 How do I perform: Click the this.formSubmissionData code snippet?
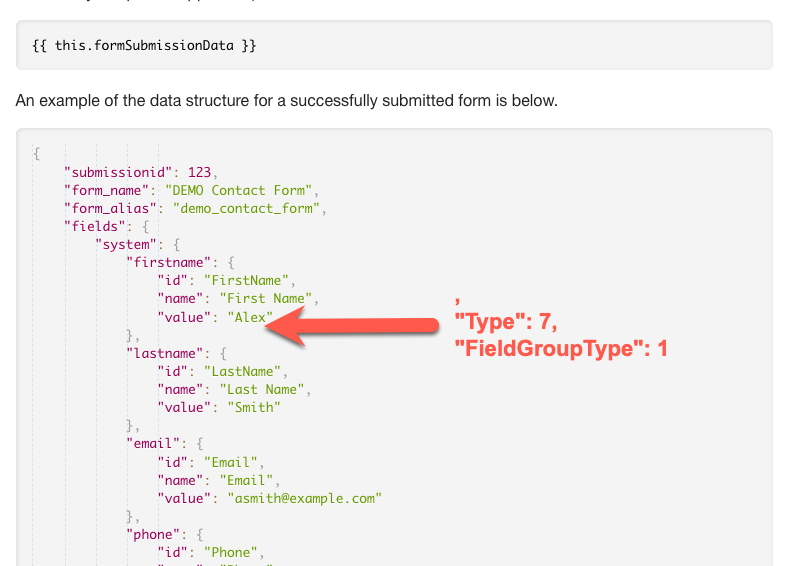144,46
